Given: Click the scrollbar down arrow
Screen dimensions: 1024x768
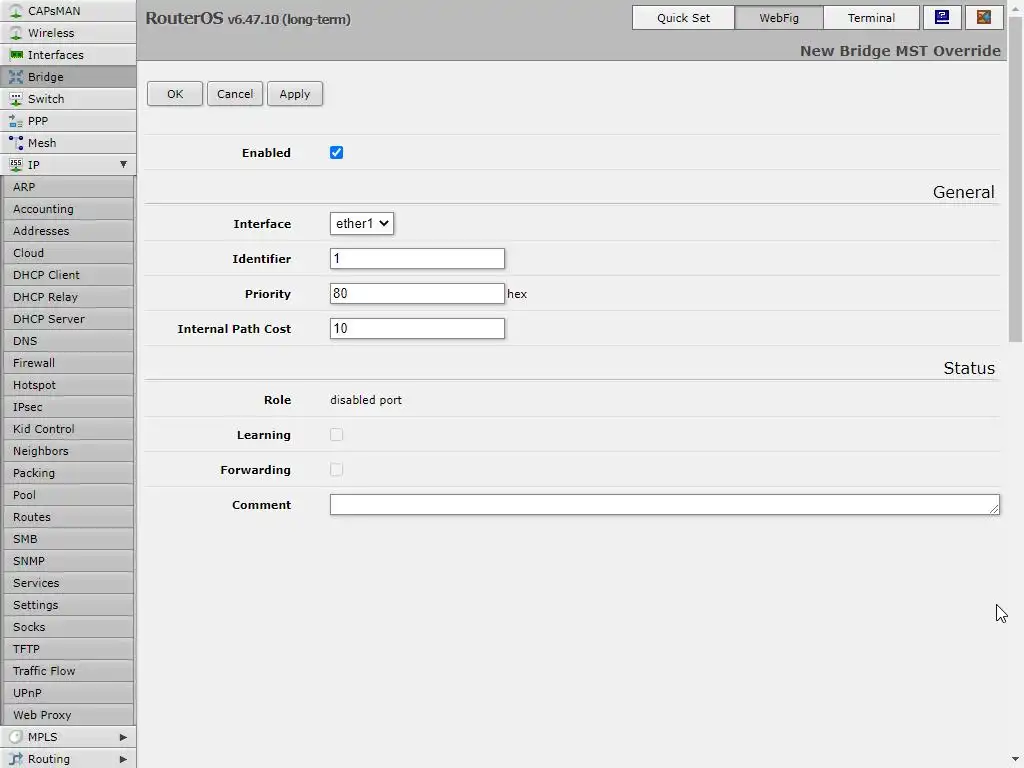Looking at the screenshot, I should click(x=1016, y=760).
